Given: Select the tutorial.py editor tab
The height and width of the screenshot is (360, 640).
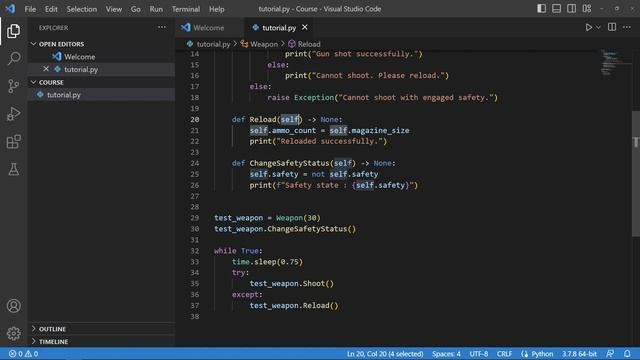Looking at the screenshot, I should (279, 28).
